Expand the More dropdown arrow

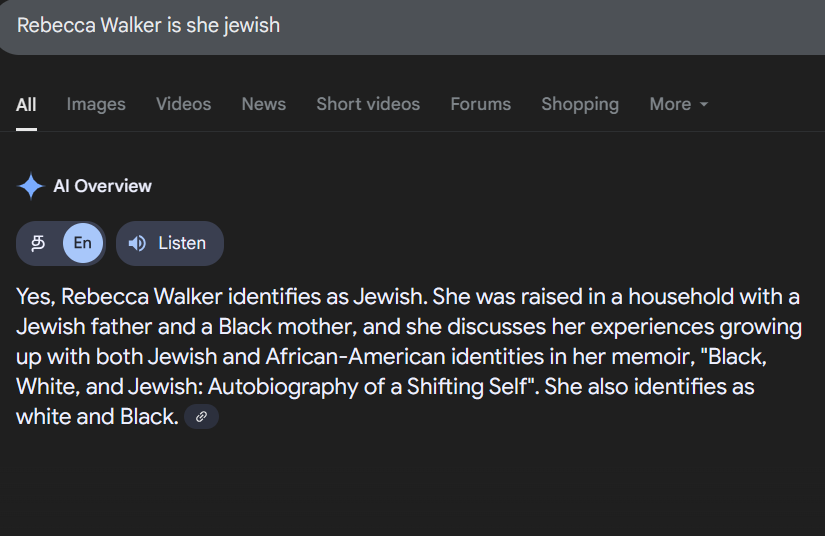coord(704,104)
